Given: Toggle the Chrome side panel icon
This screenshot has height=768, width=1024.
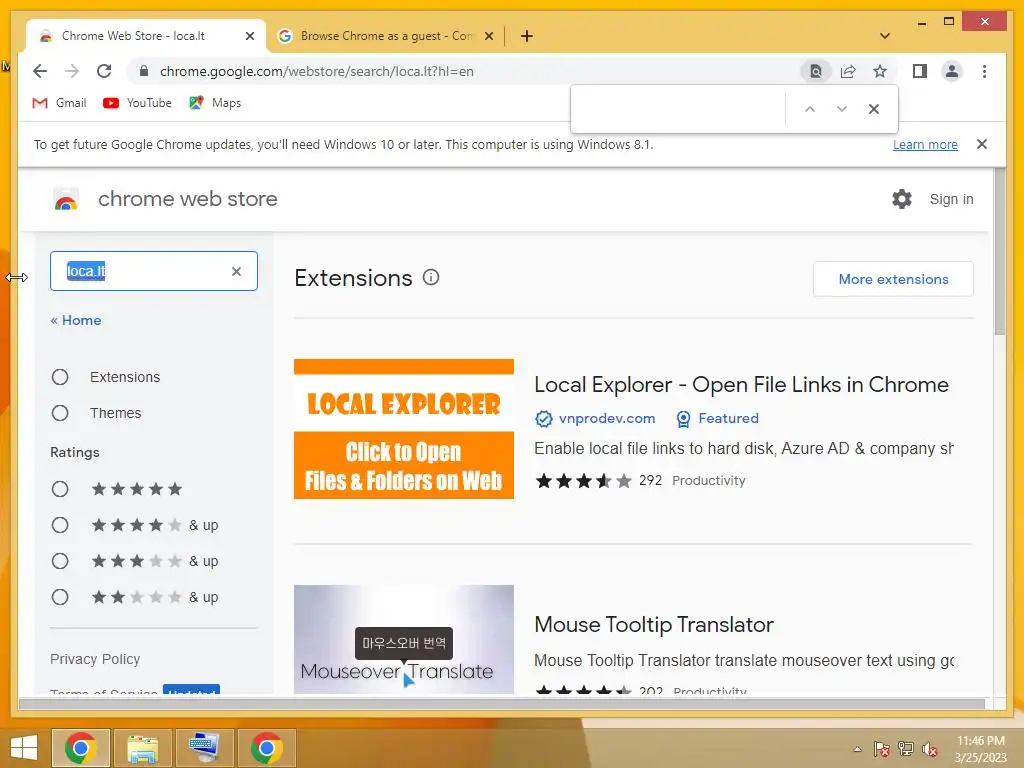Looking at the screenshot, I should pyautogui.click(x=920, y=71).
